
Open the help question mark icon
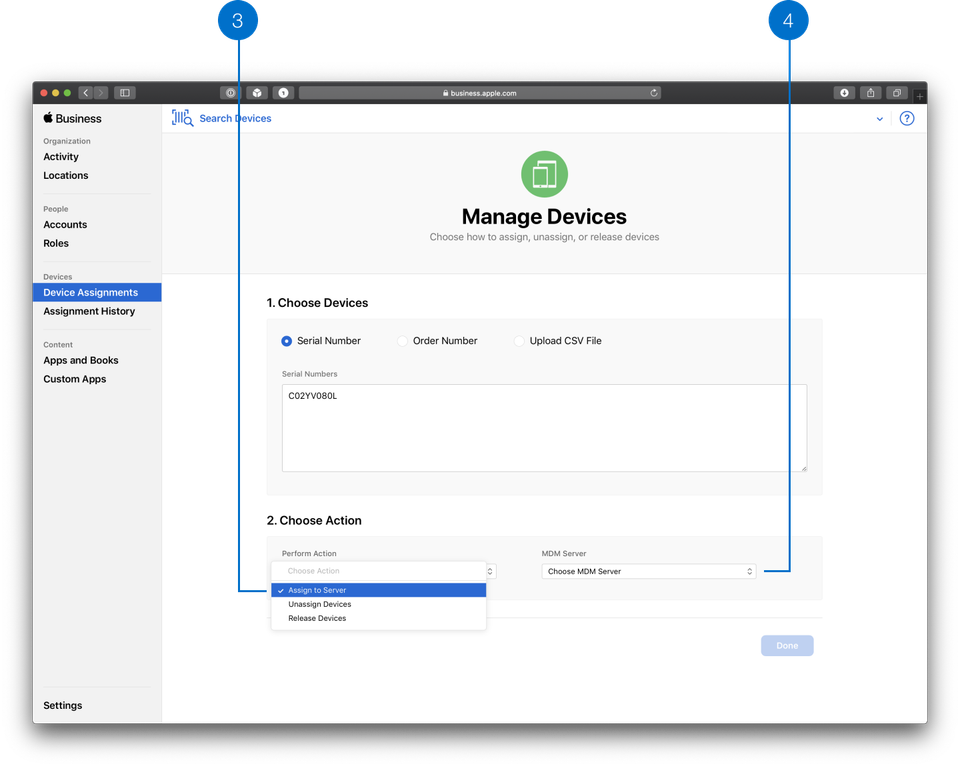click(907, 118)
